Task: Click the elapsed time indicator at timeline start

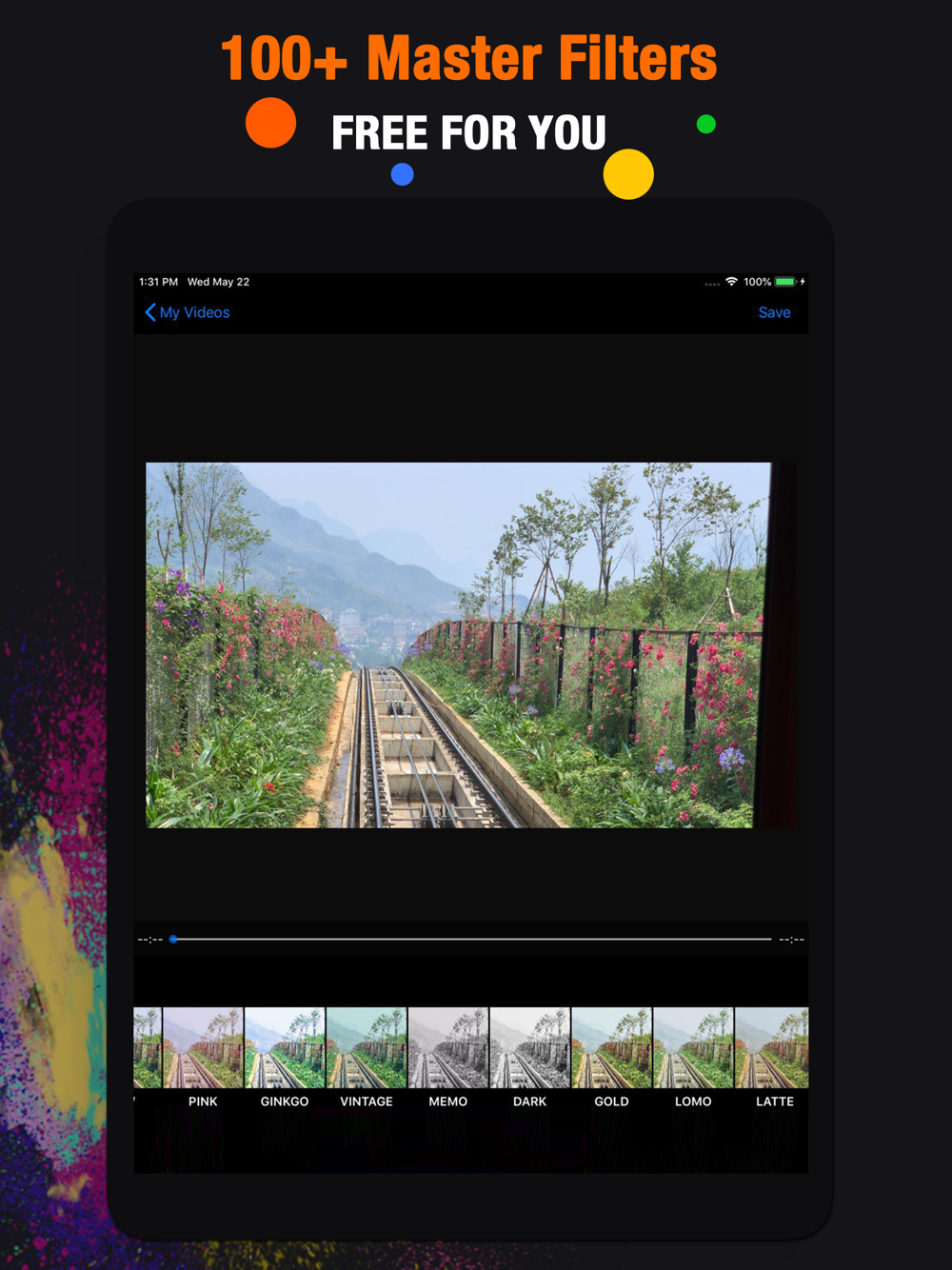Action: click(x=150, y=940)
